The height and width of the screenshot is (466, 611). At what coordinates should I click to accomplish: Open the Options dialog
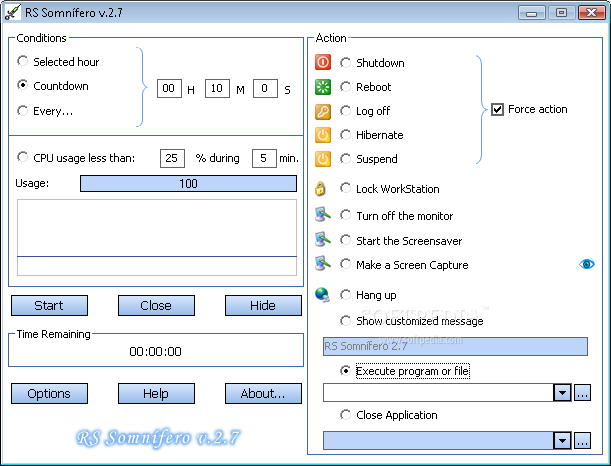click(49, 394)
